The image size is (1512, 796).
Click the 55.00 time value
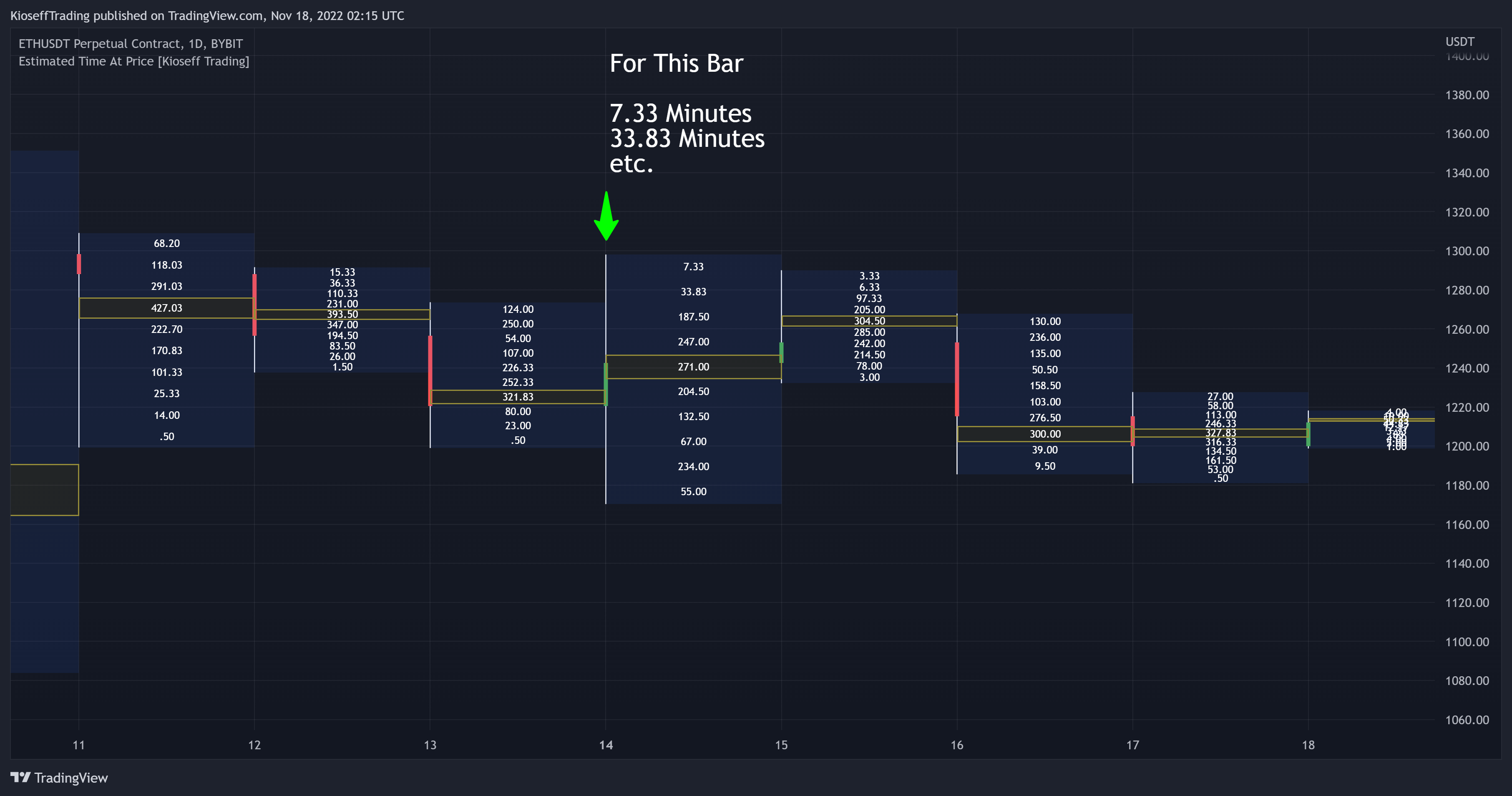[x=694, y=492]
